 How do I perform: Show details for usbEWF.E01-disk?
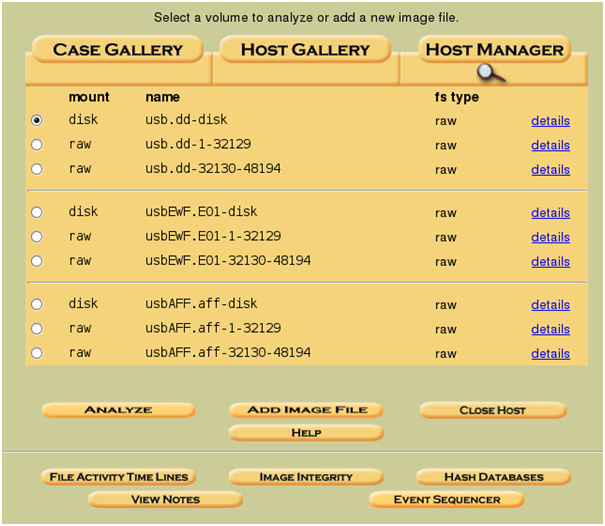click(x=550, y=213)
